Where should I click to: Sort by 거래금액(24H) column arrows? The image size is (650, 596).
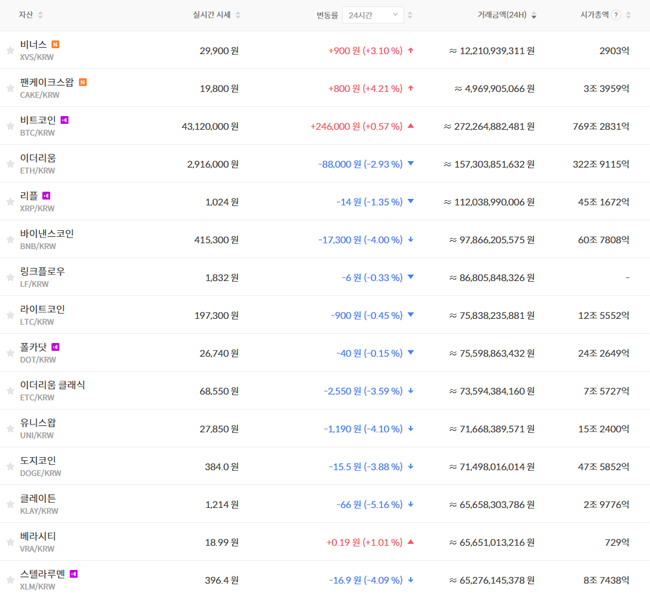tap(534, 15)
